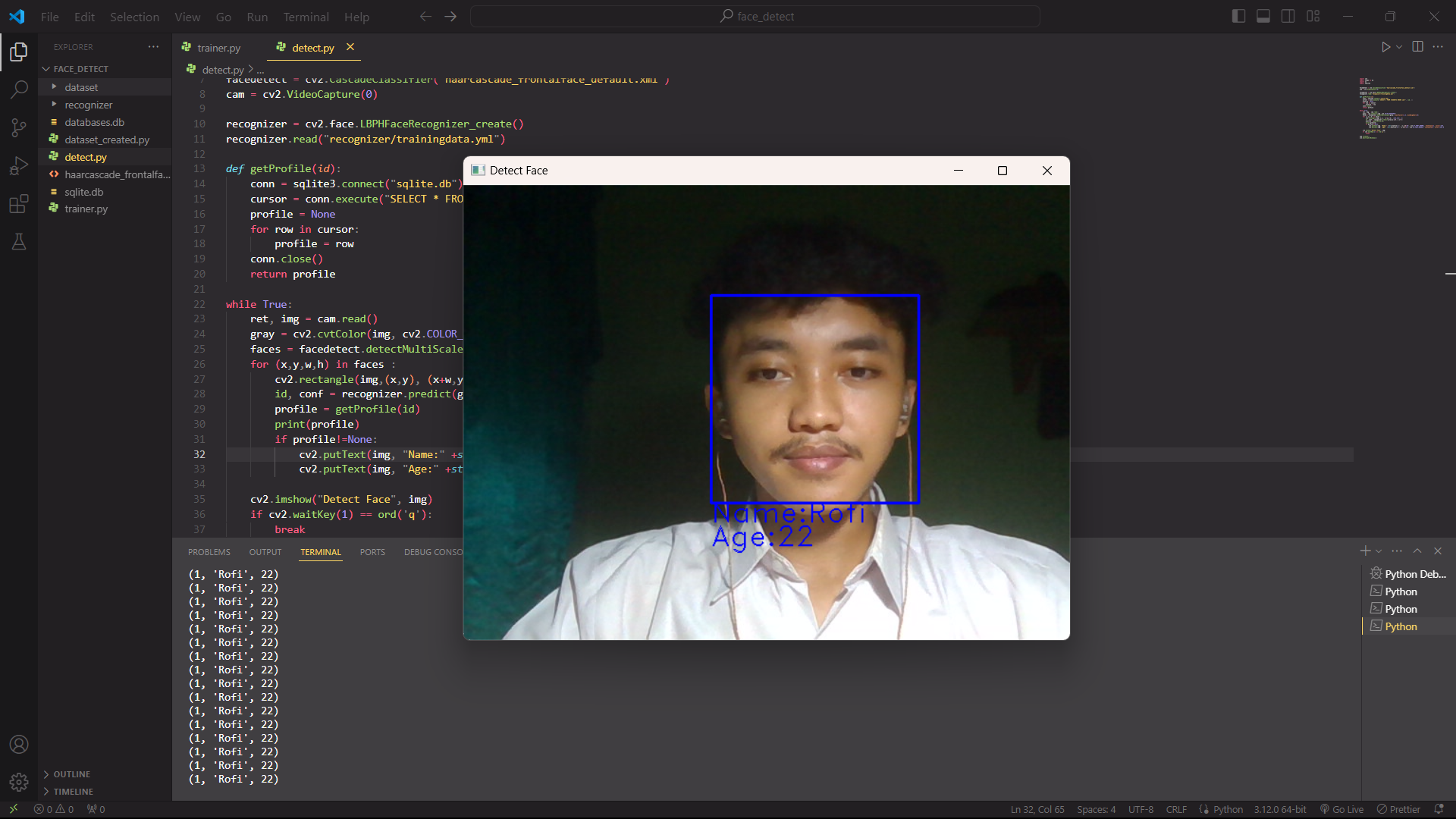Switch to the PROBLEMS panel tab

click(209, 552)
